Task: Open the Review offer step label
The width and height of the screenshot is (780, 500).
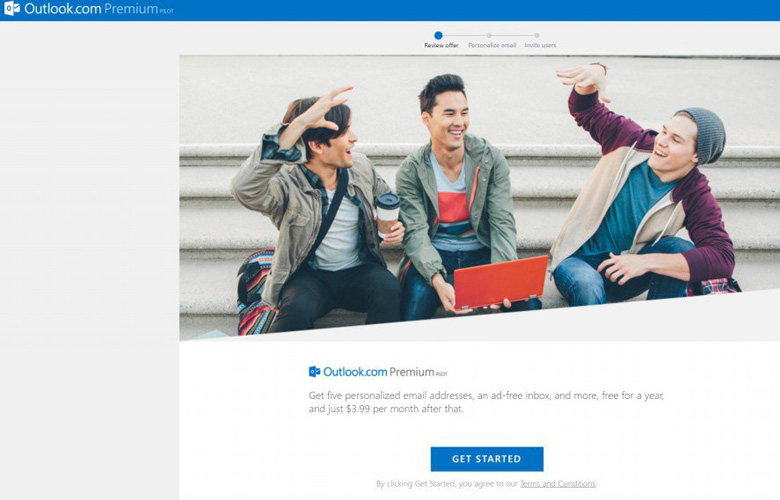Action: [x=441, y=46]
